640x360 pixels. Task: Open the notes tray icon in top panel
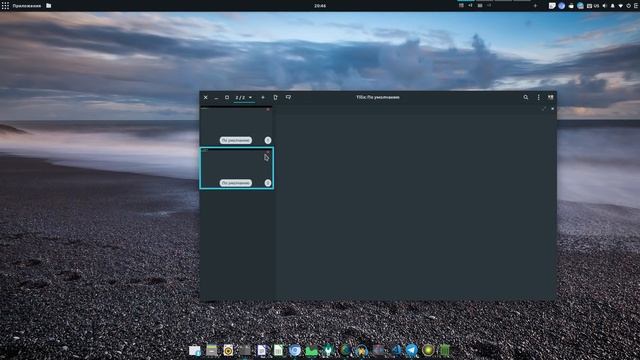[x=552, y=6]
